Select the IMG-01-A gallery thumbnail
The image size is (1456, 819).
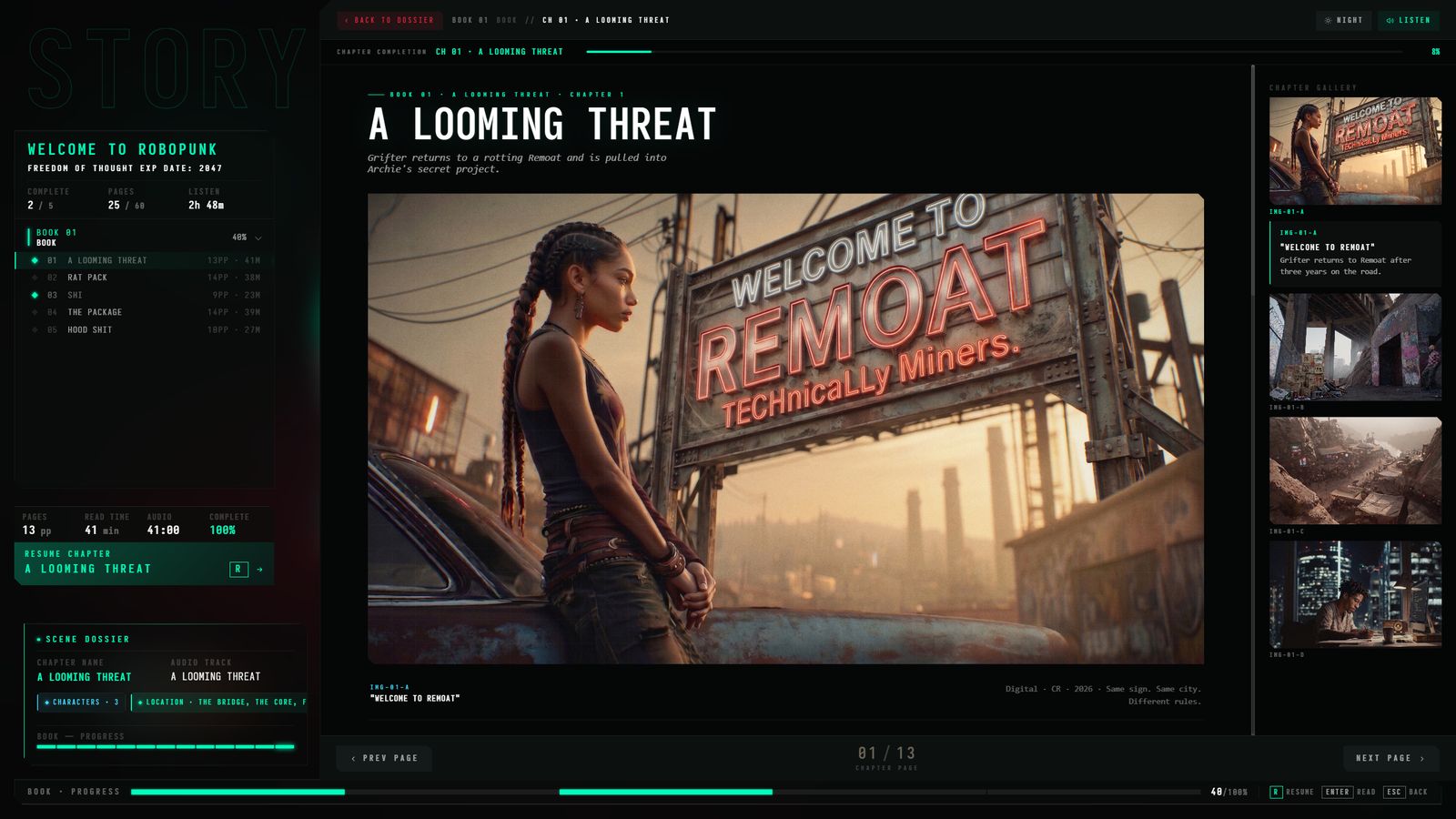(x=1355, y=151)
